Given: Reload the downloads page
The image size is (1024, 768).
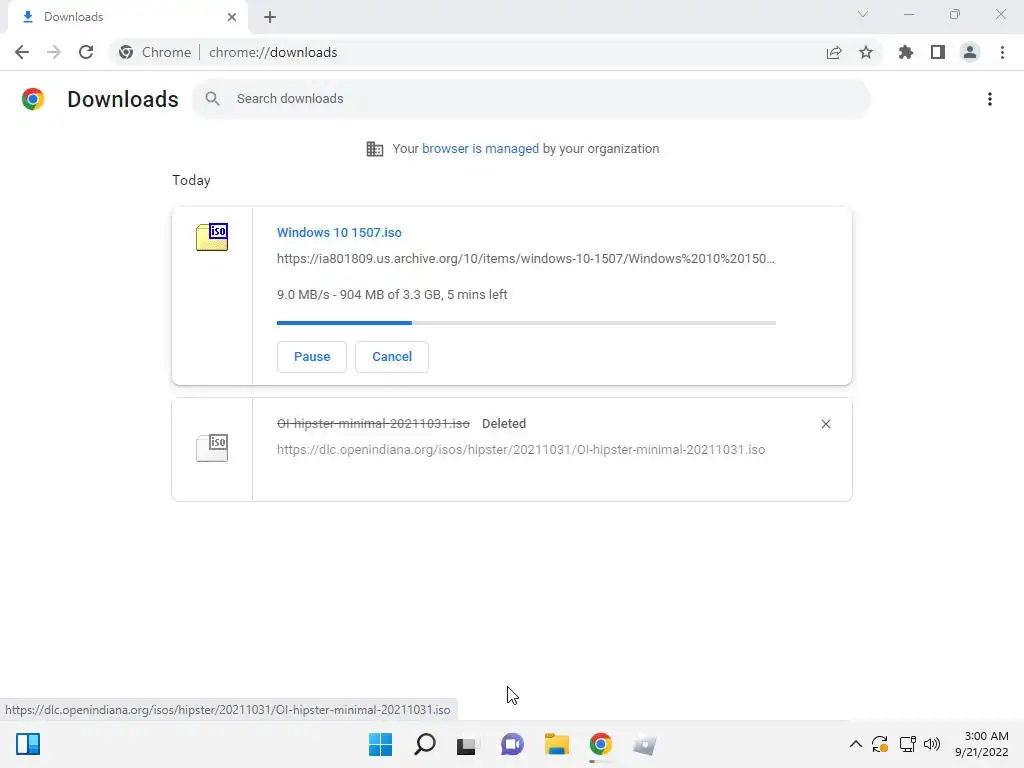Looking at the screenshot, I should [x=86, y=52].
